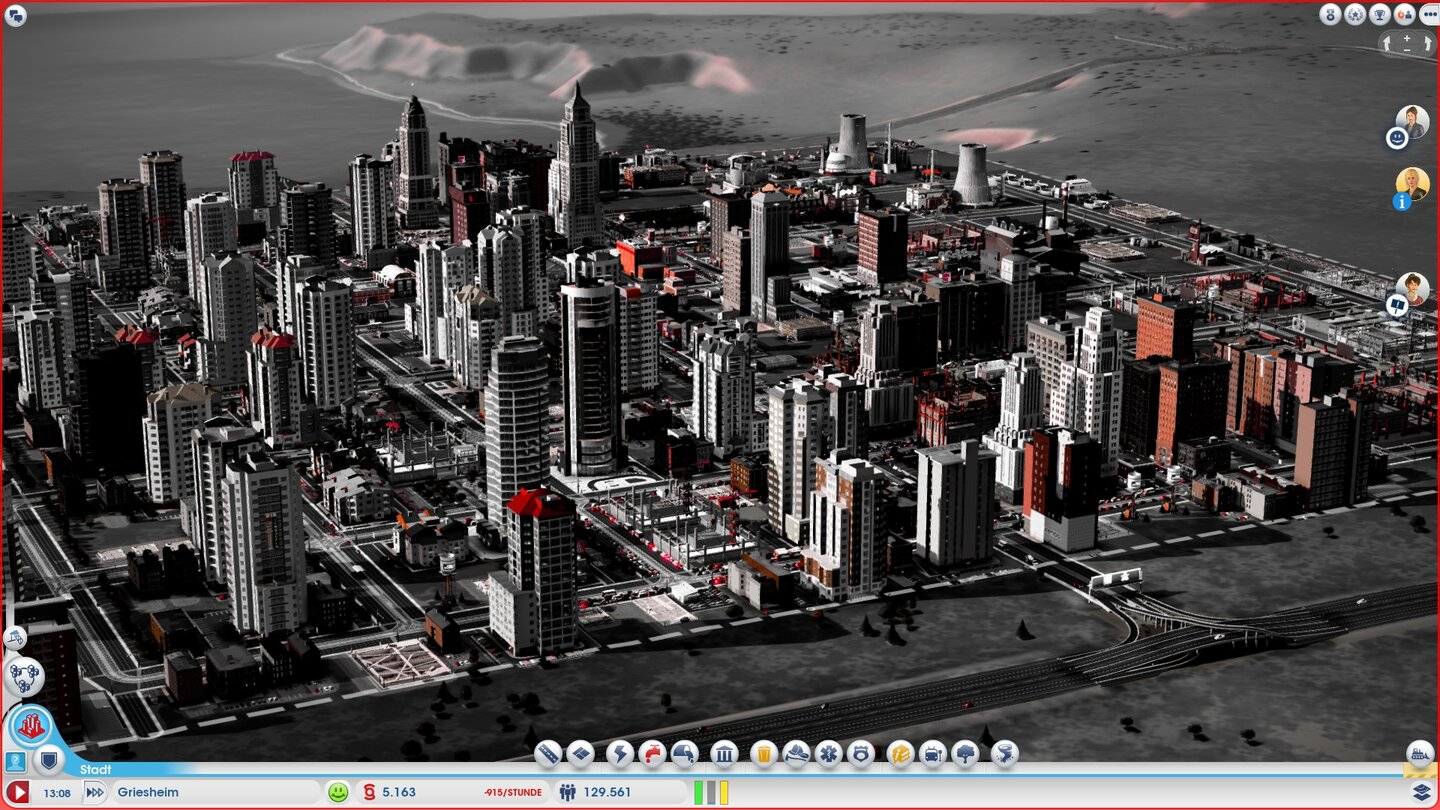1440x810 pixels.
Task: Click the city name Griesheim field
Action: tap(215, 793)
